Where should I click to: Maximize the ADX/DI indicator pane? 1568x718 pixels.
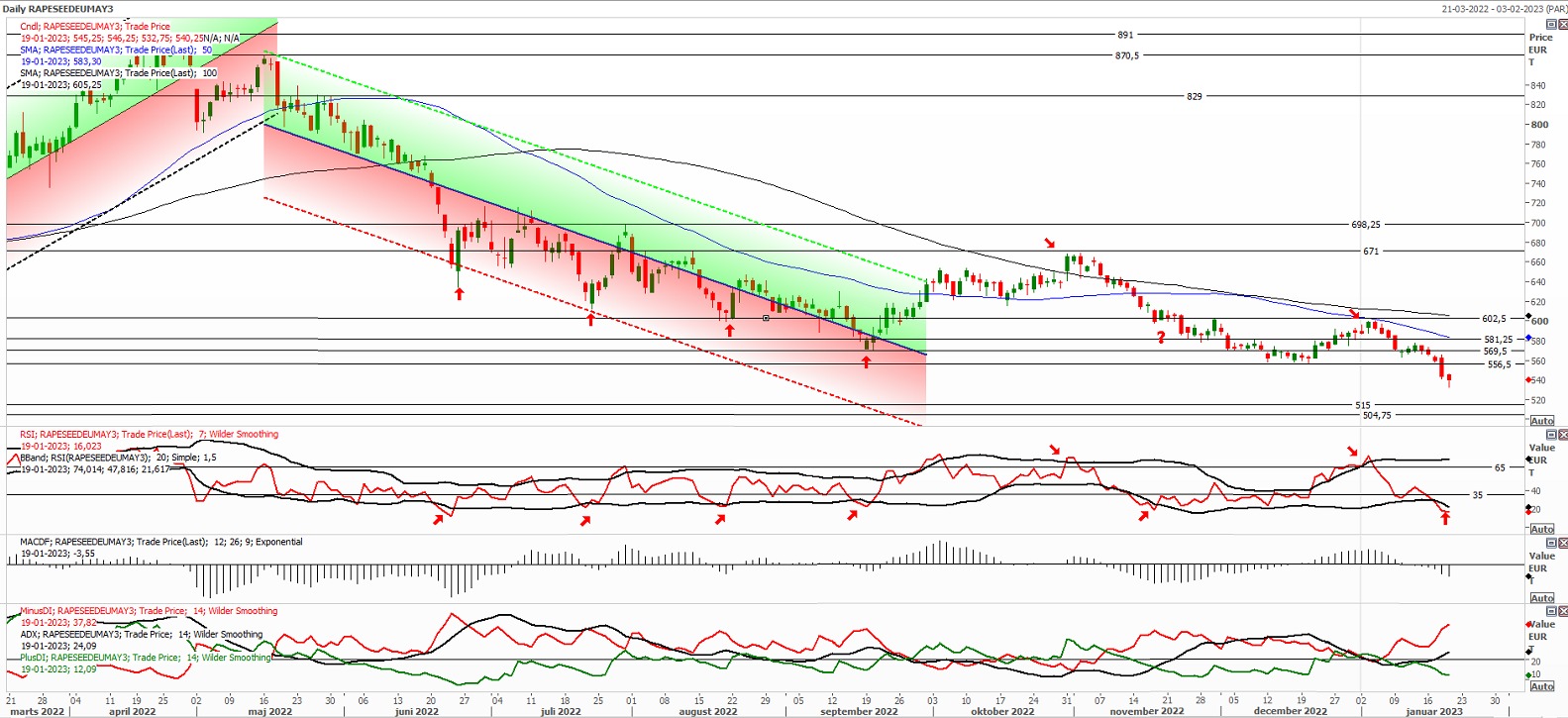pos(1550,611)
